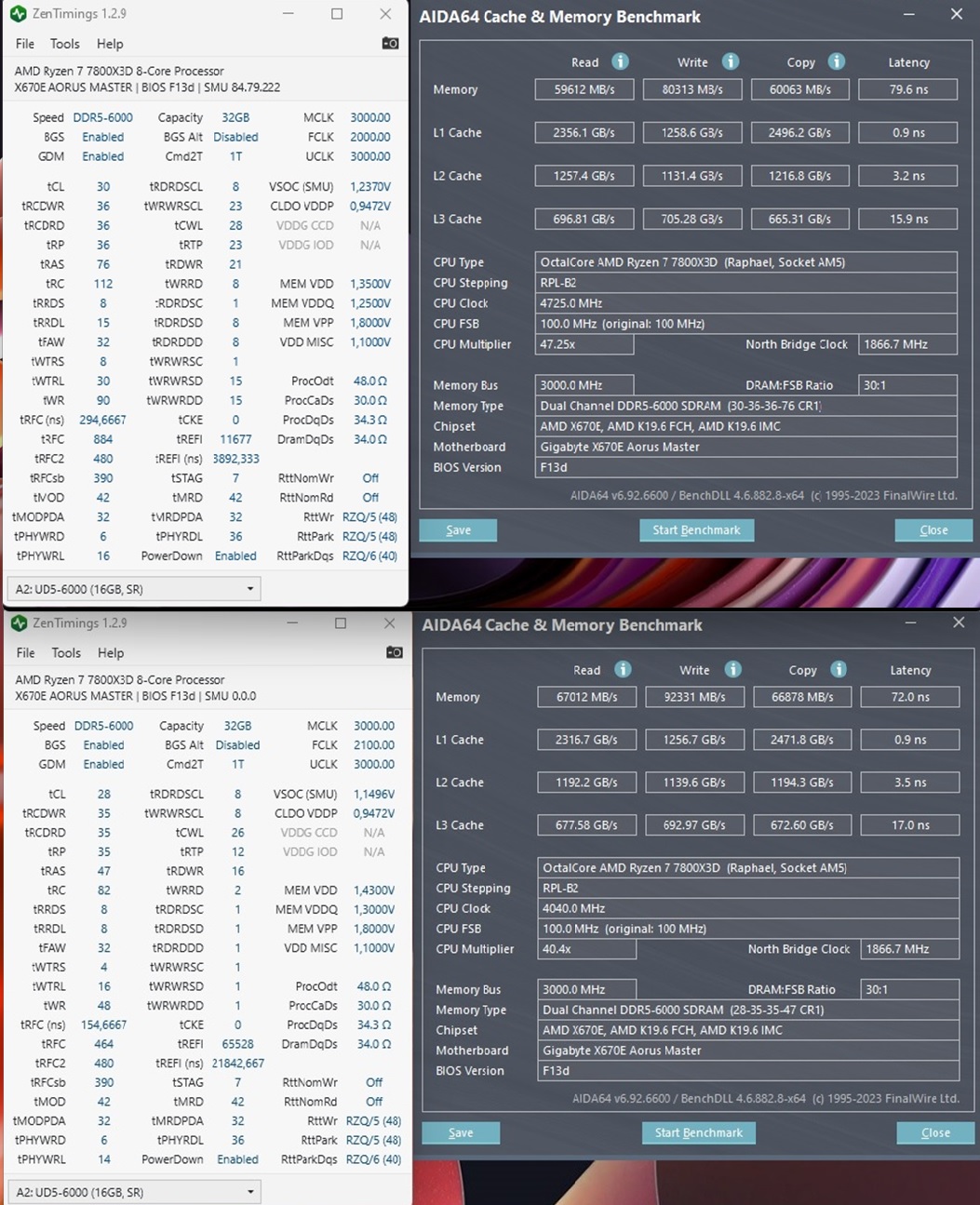Open the Tools menu in the SMU 84.79.222 ZenTimings window
Screen dimensions: 980x1205
65,44
